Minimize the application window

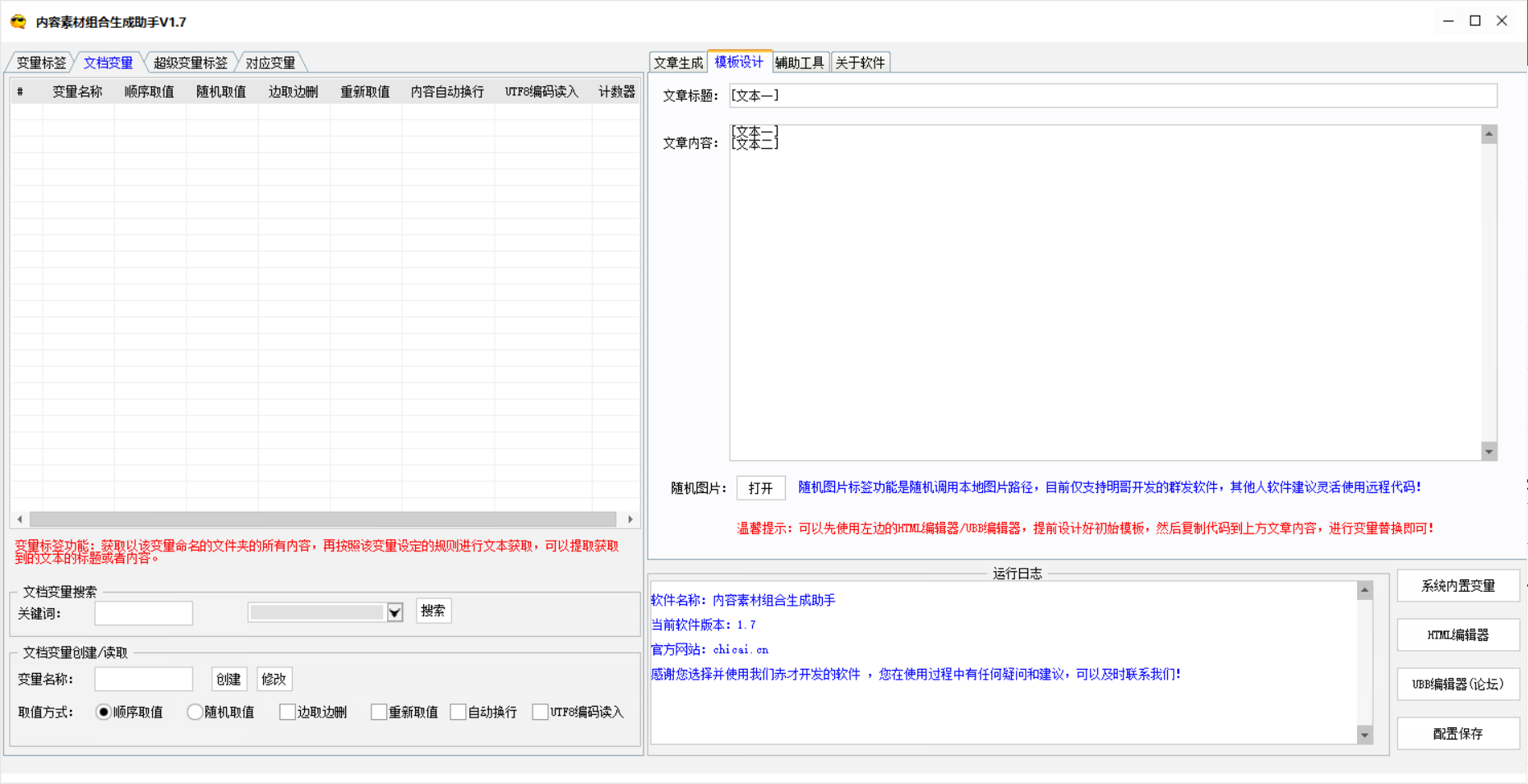coord(1448,21)
